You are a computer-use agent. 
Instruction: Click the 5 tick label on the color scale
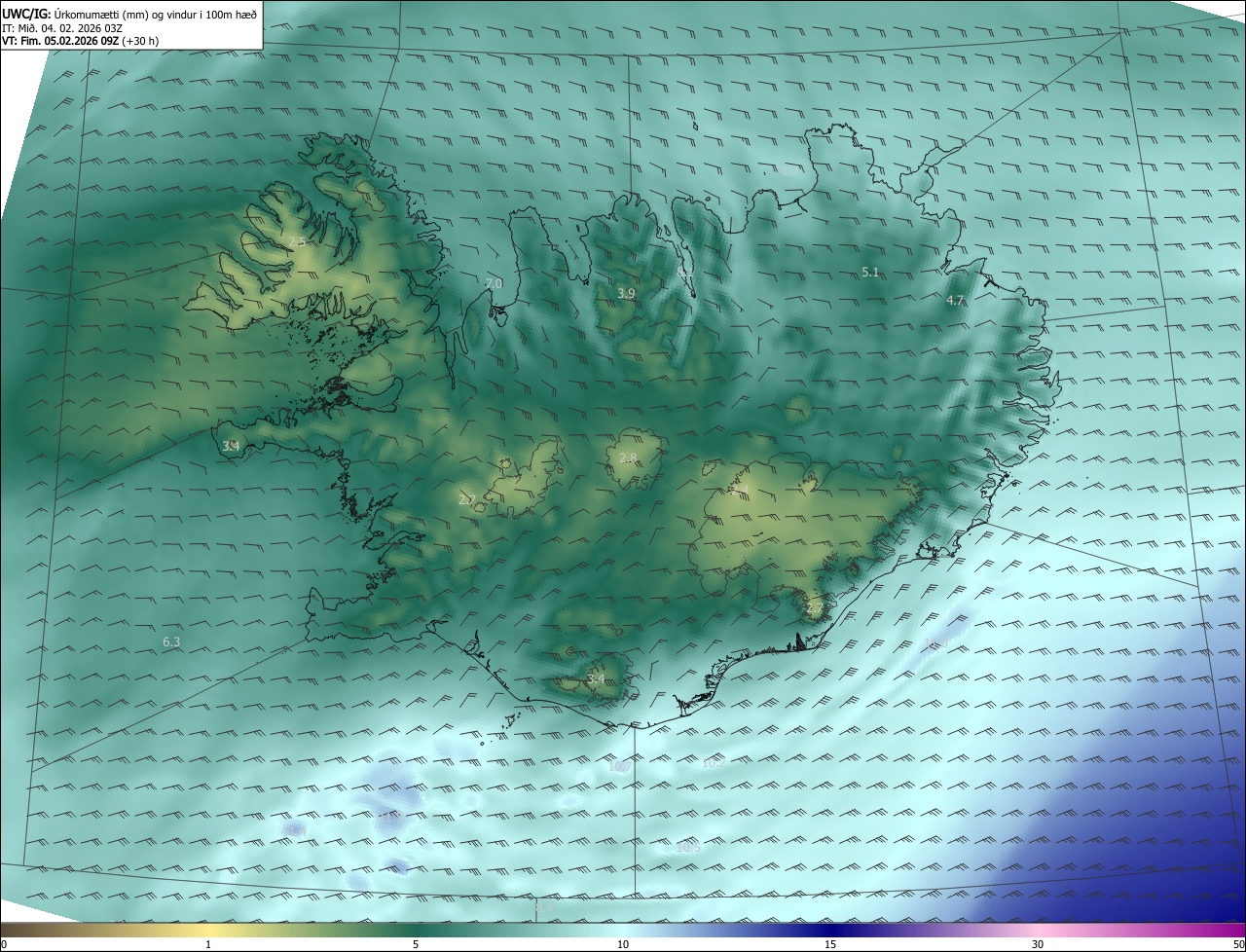416,944
